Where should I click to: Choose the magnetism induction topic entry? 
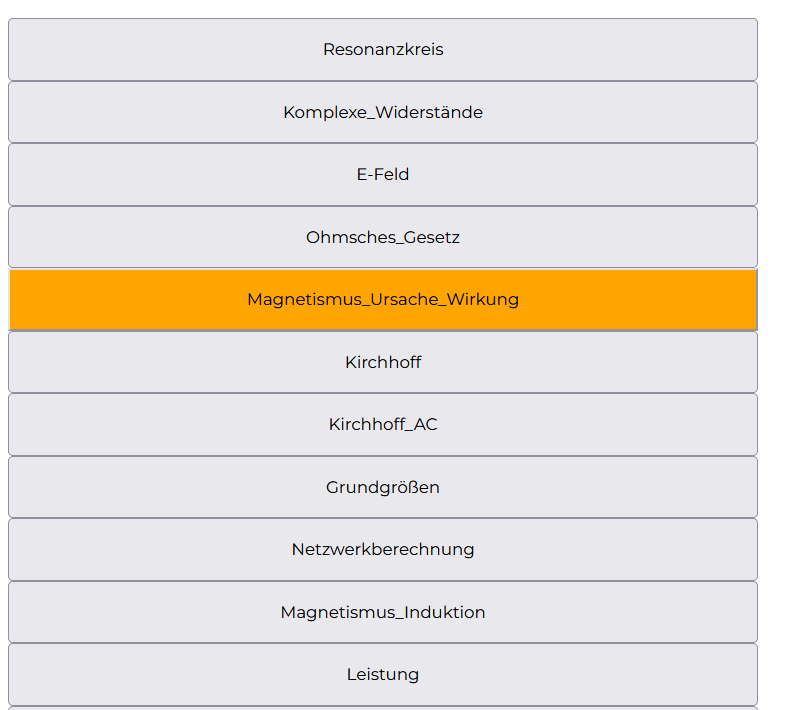pyautogui.click(x=383, y=612)
